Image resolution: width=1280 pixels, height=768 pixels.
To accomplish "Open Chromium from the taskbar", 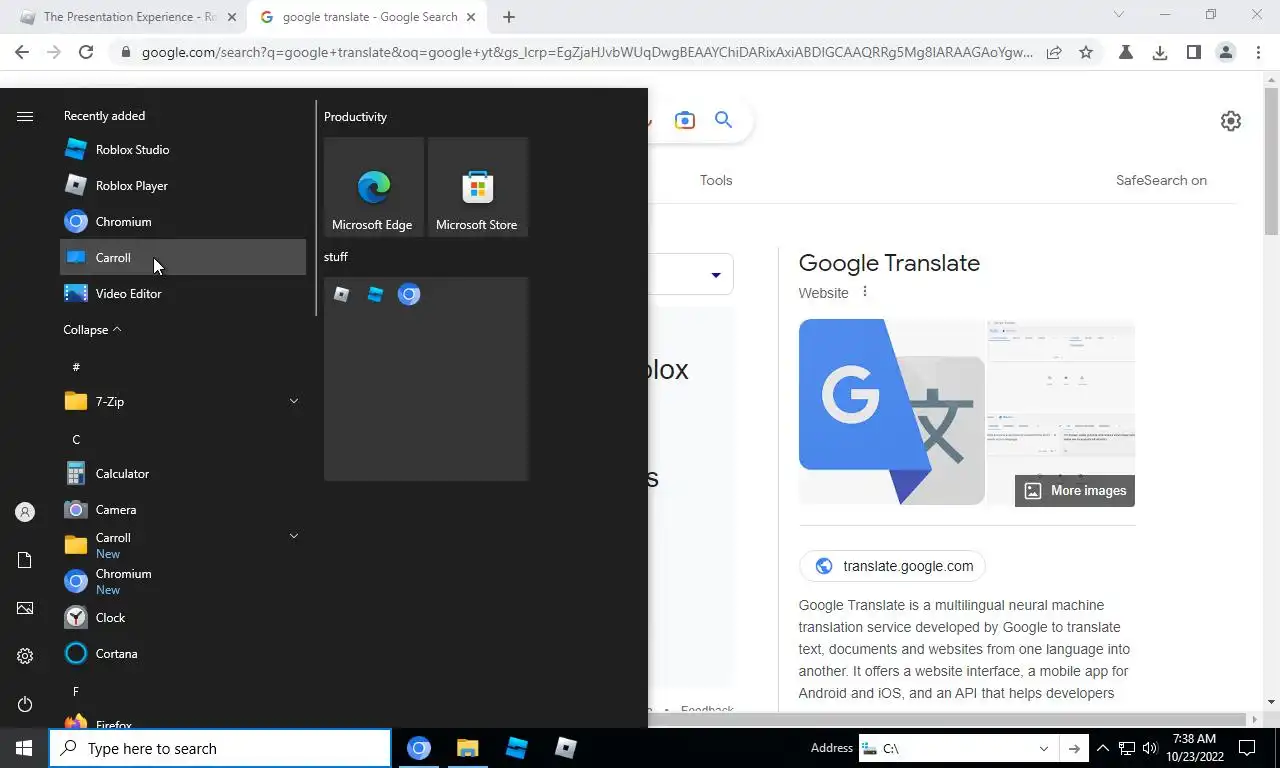I will tap(419, 748).
